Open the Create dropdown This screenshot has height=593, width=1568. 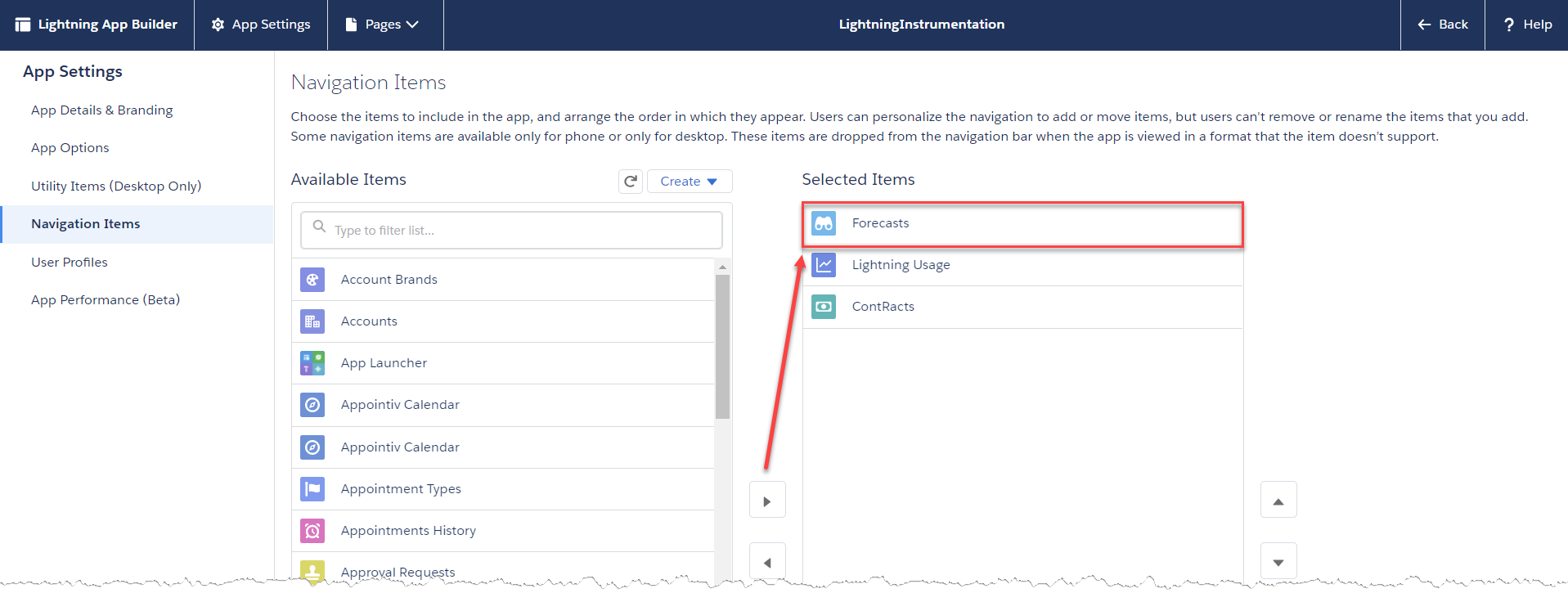tap(689, 182)
